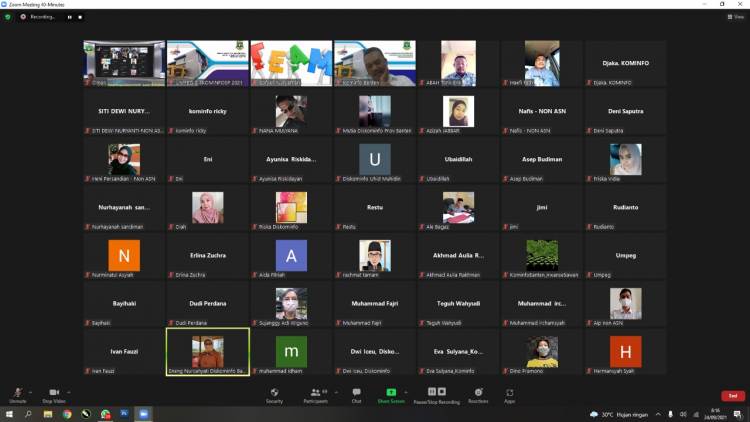Pause recording from top recording indicator
Viewport: 750px width, 422px height.
pos(69,17)
